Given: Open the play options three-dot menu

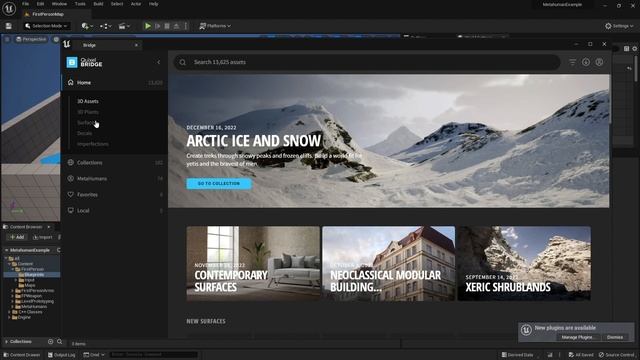Looking at the screenshot, I should pyautogui.click(x=186, y=26).
